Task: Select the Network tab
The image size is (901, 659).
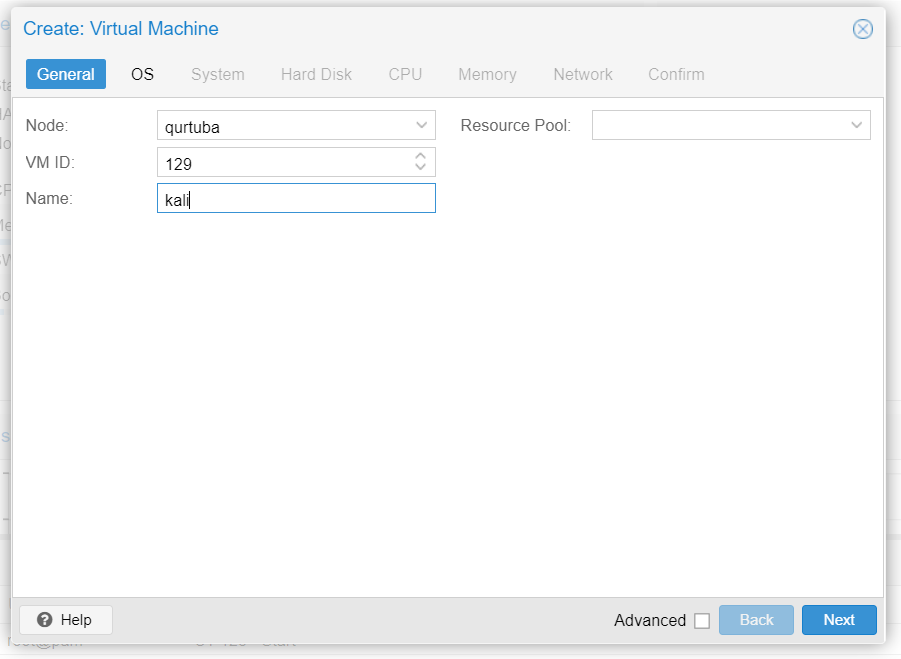Action: [583, 74]
